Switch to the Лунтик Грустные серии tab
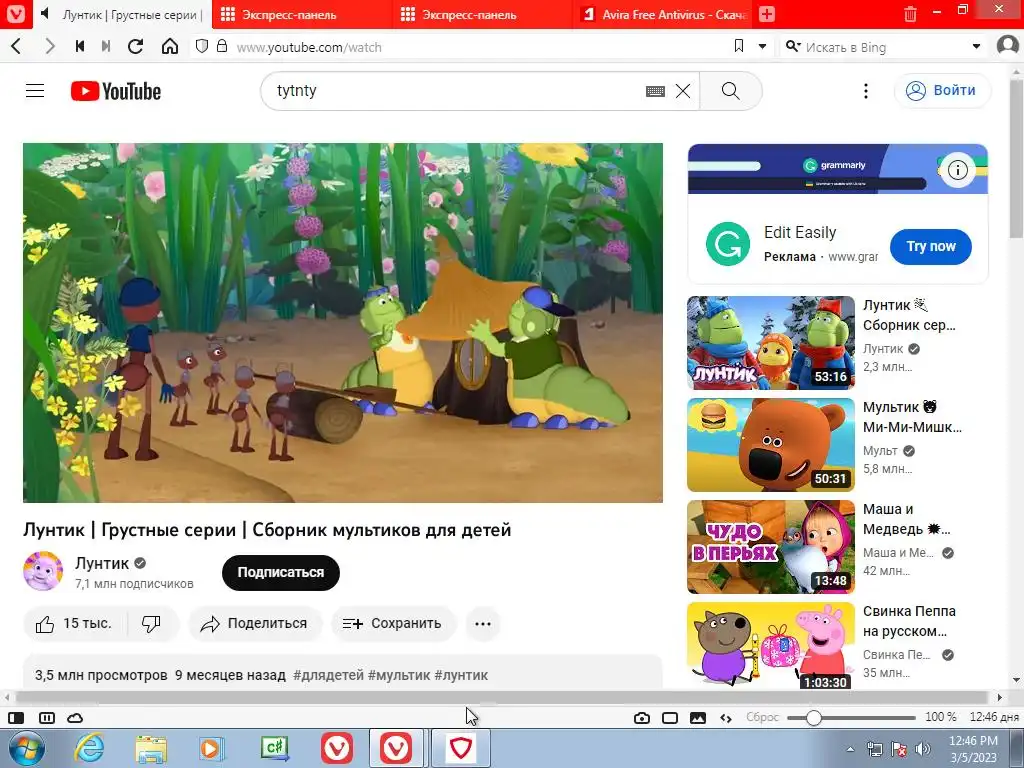The image size is (1024, 768). pos(121,14)
